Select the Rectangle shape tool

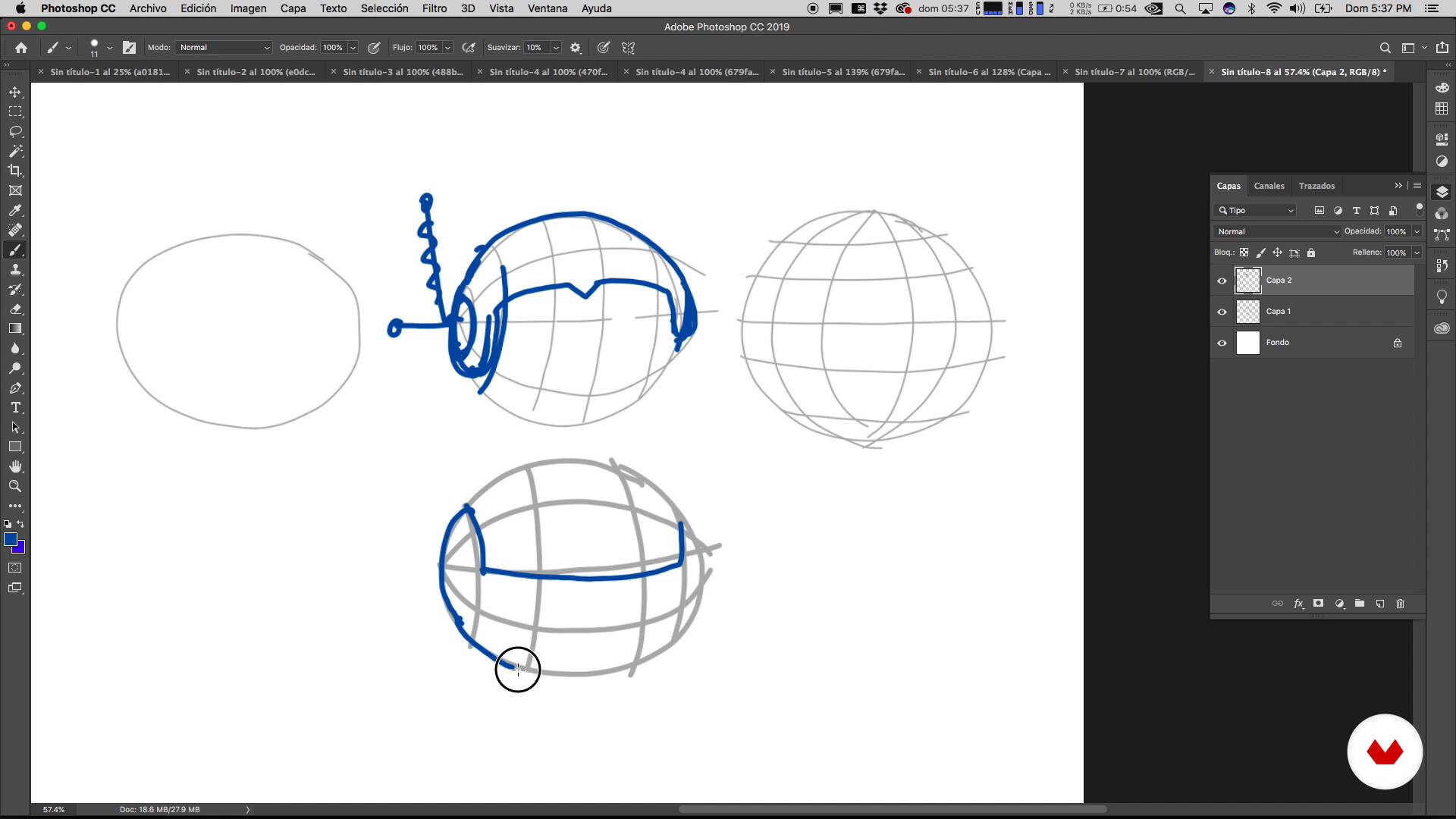point(15,447)
